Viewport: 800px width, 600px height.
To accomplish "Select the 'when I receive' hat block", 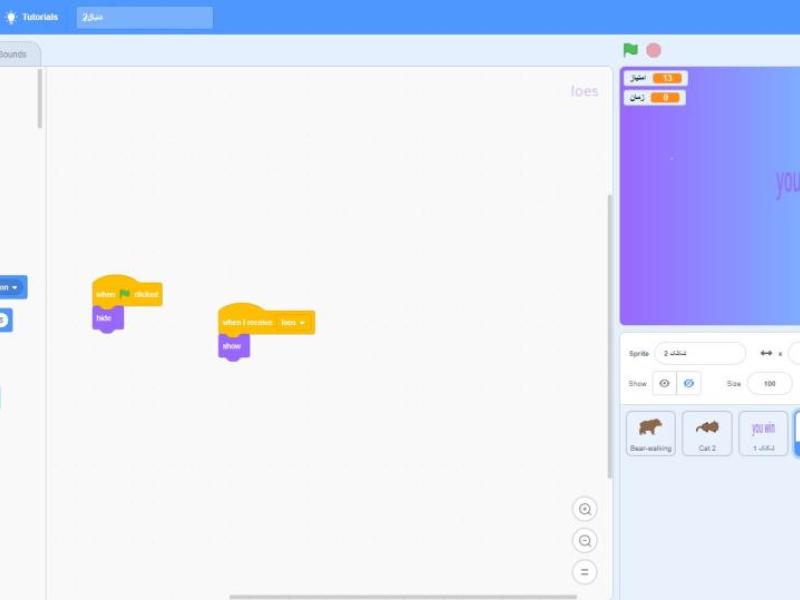I will (266, 319).
